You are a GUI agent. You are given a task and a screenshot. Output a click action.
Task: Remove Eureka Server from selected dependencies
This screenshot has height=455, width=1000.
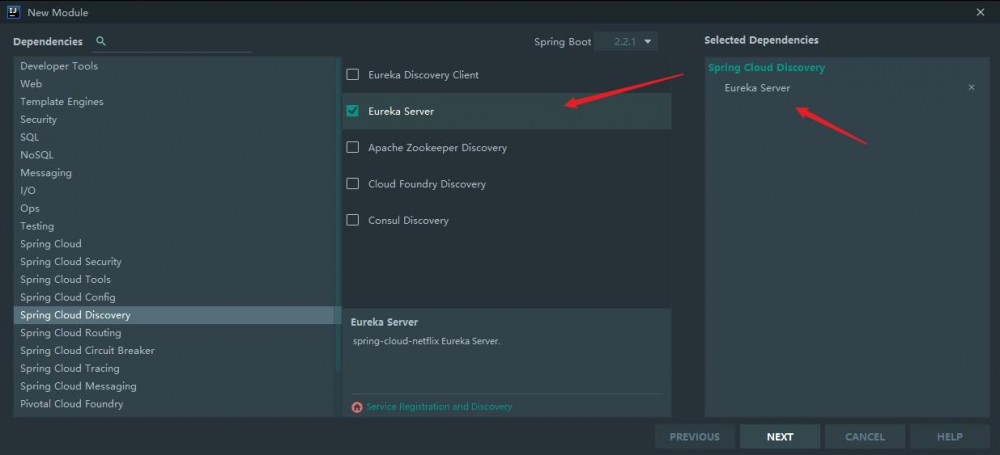coord(971,88)
